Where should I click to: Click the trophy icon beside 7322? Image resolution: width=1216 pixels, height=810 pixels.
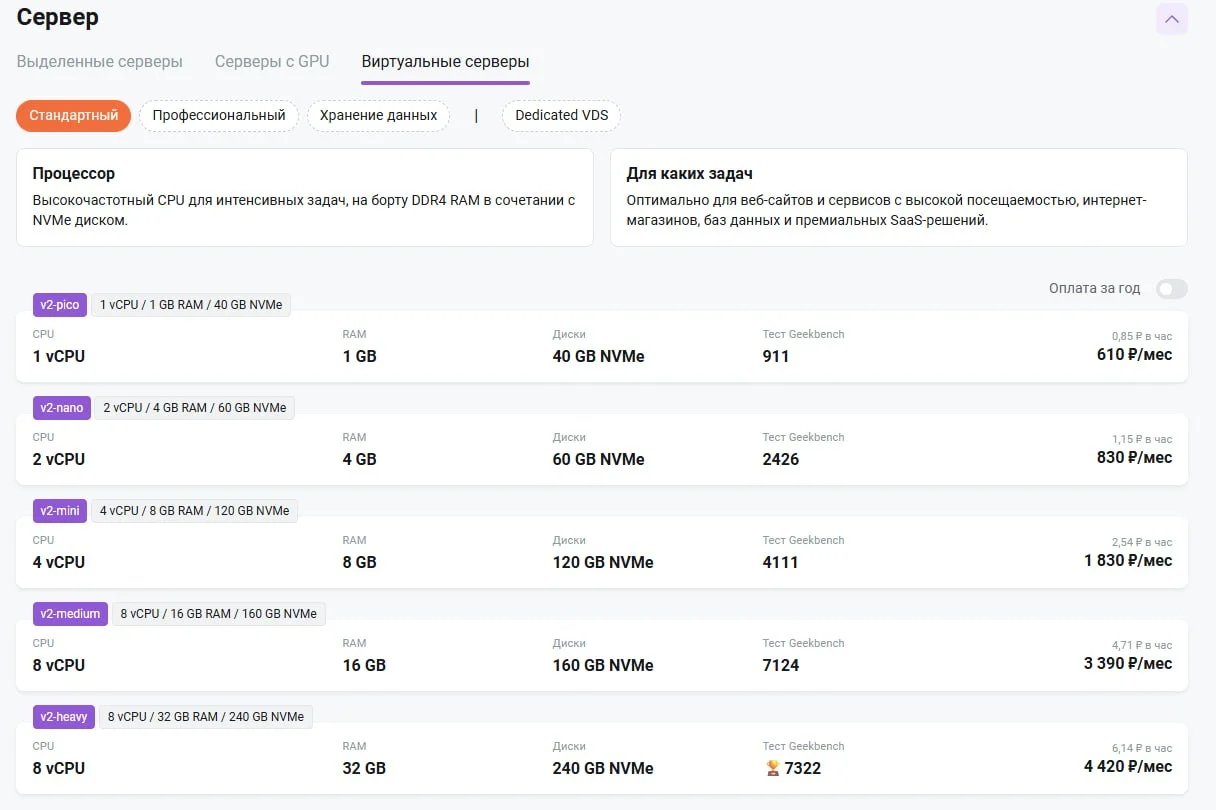pyautogui.click(x=772, y=769)
